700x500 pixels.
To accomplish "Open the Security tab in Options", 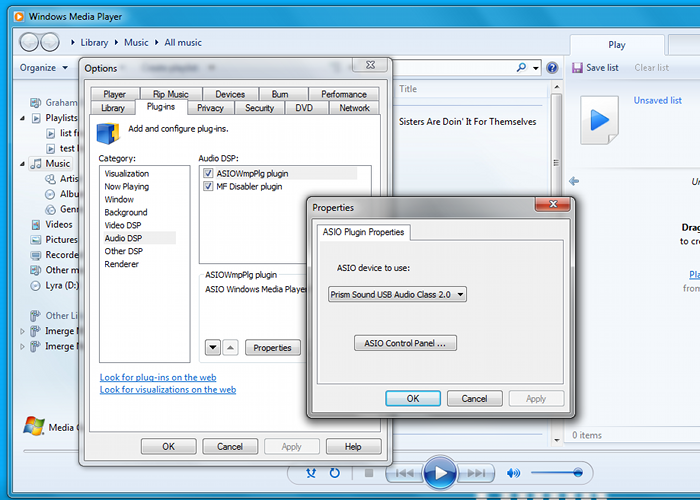I will tap(259, 108).
